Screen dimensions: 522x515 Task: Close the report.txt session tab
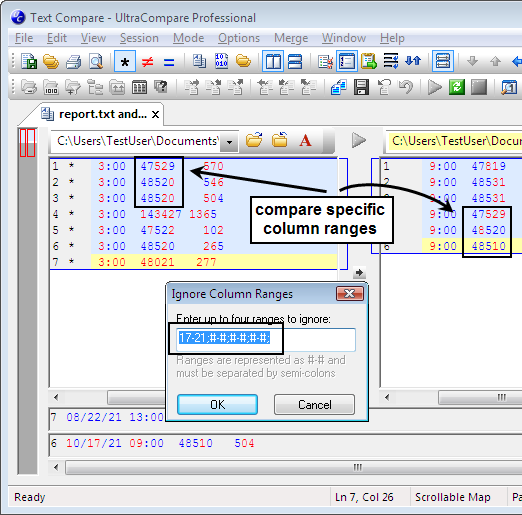pos(155,115)
